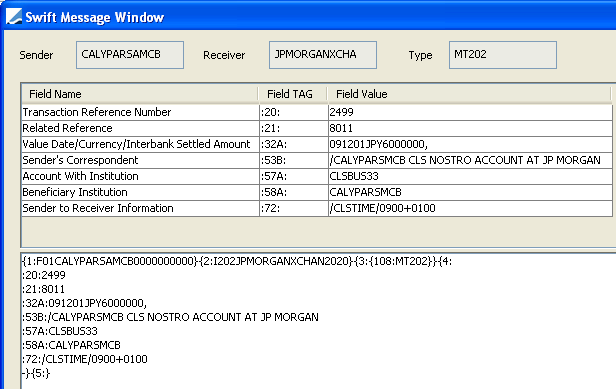Click the :57A: tag cell
The image size is (616, 389).
(293, 176)
